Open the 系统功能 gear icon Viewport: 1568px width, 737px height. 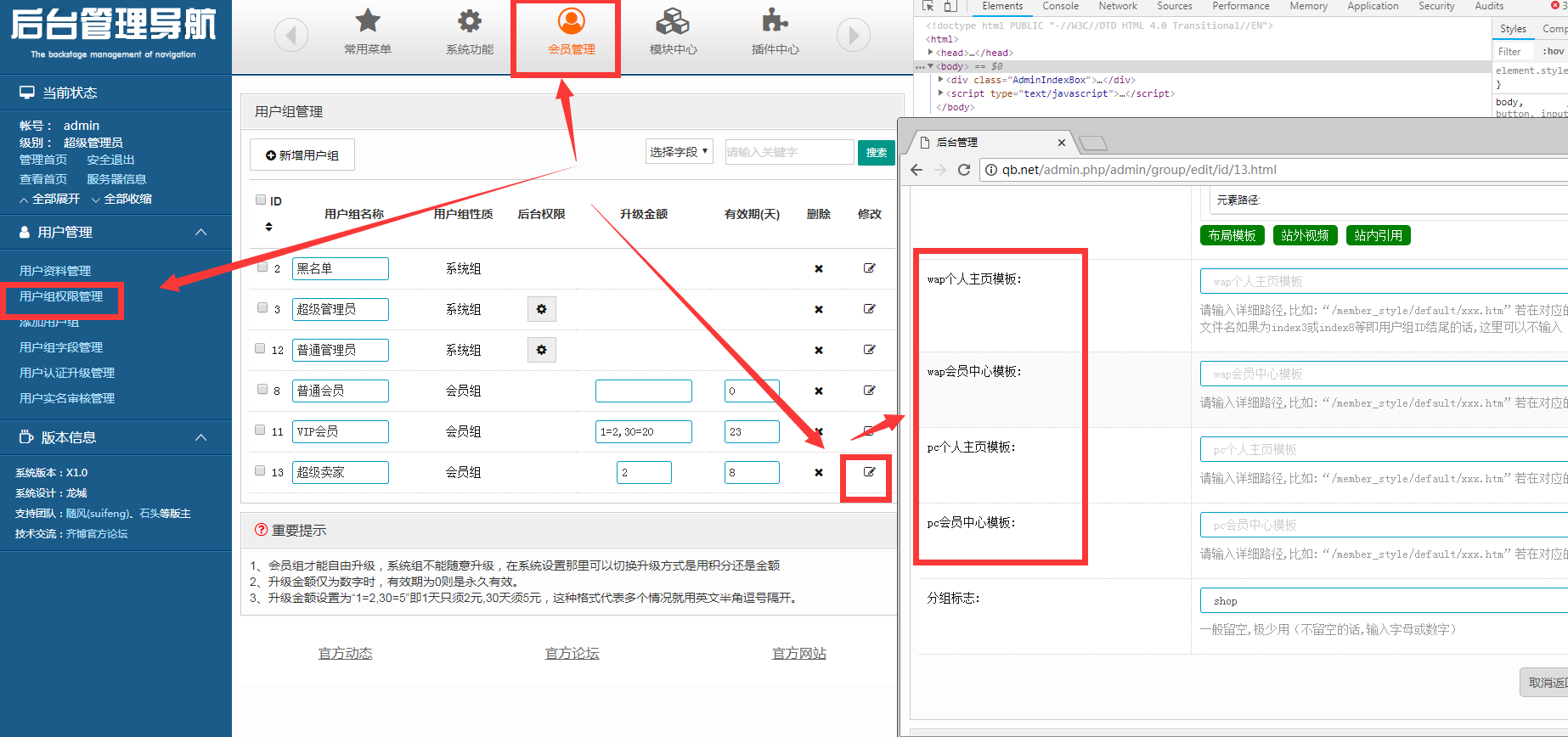coord(469,21)
